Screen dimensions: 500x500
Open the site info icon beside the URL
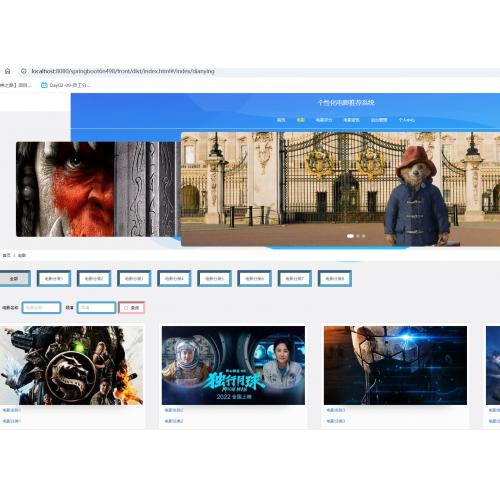[x=24, y=71]
